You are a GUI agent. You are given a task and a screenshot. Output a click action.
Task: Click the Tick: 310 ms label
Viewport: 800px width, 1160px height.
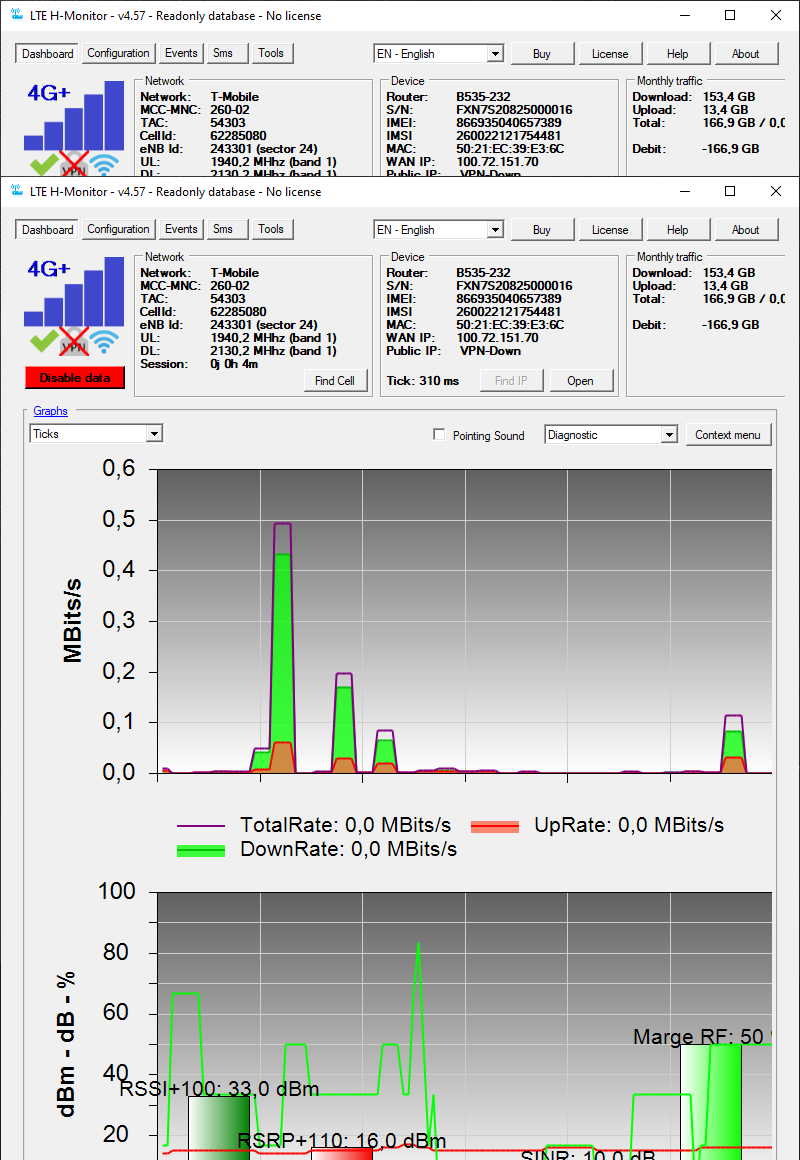click(x=423, y=381)
